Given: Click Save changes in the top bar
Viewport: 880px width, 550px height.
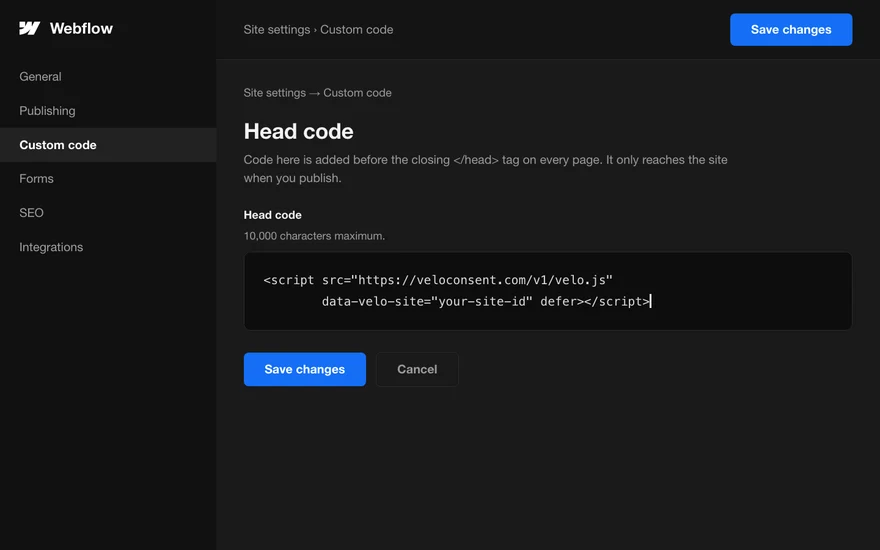Looking at the screenshot, I should pos(791,30).
